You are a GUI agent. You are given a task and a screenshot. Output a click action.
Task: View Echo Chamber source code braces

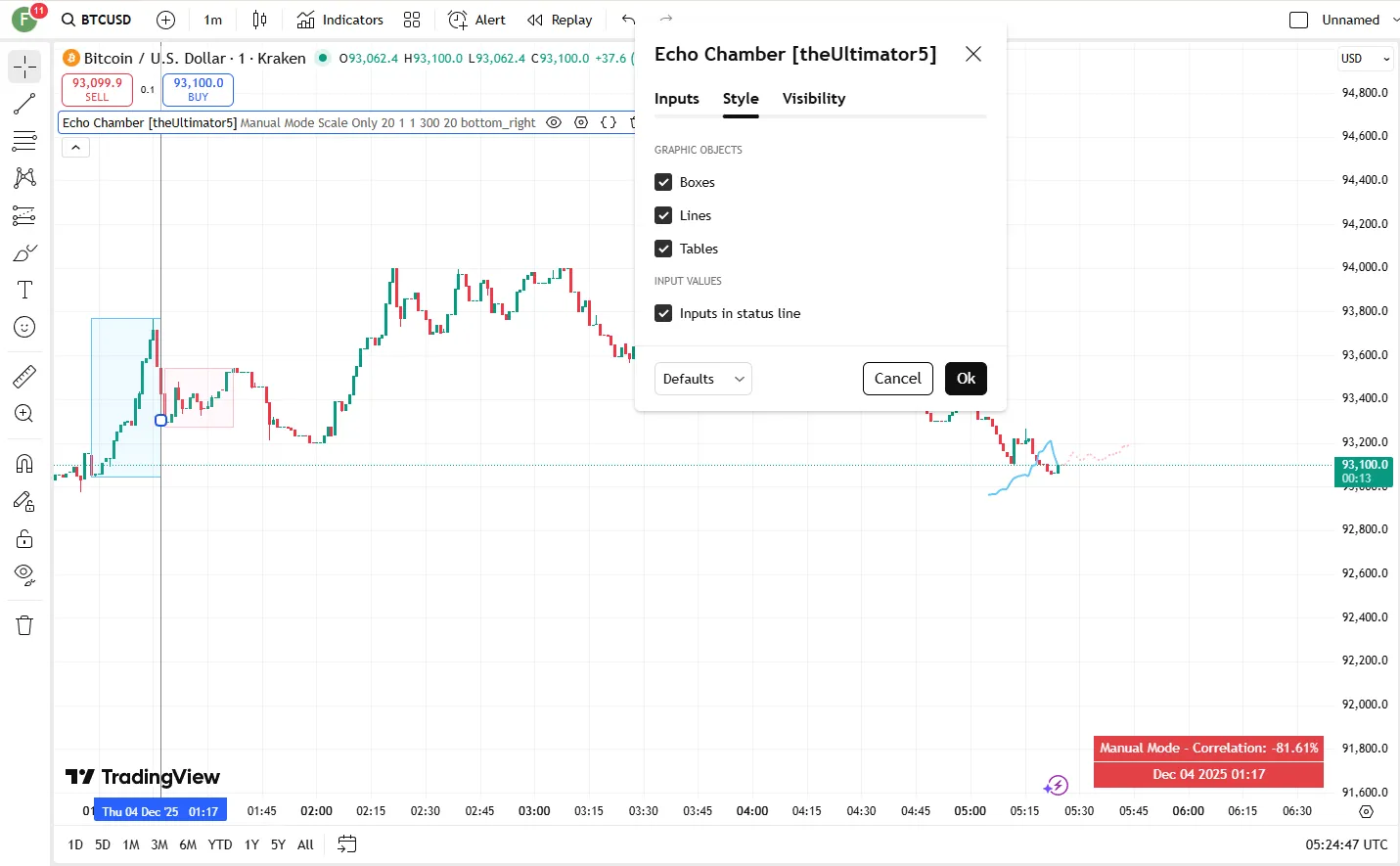tap(609, 122)
